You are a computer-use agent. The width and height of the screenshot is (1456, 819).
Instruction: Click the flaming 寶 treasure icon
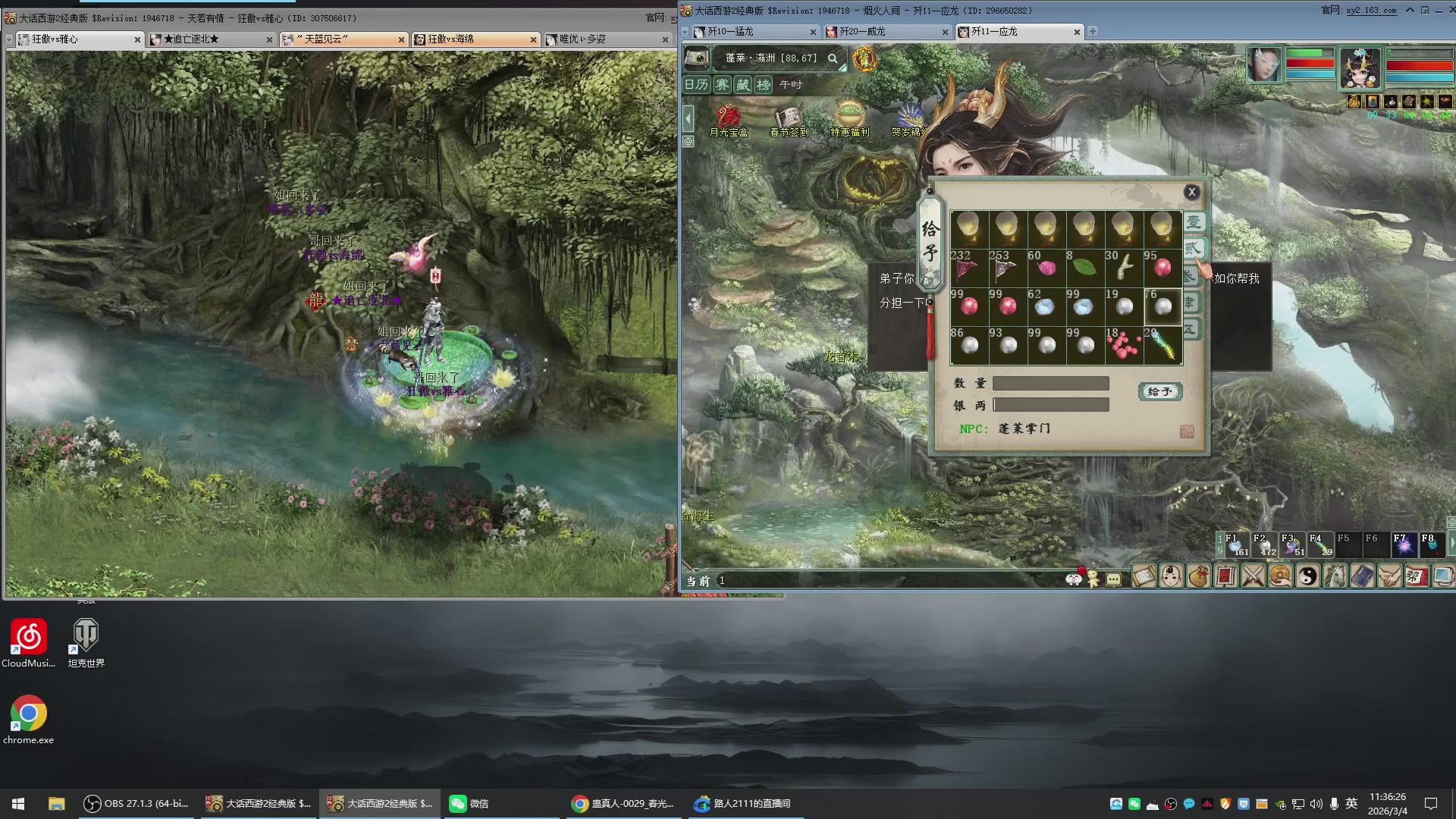pyautogui.click(x=864, y=58)
